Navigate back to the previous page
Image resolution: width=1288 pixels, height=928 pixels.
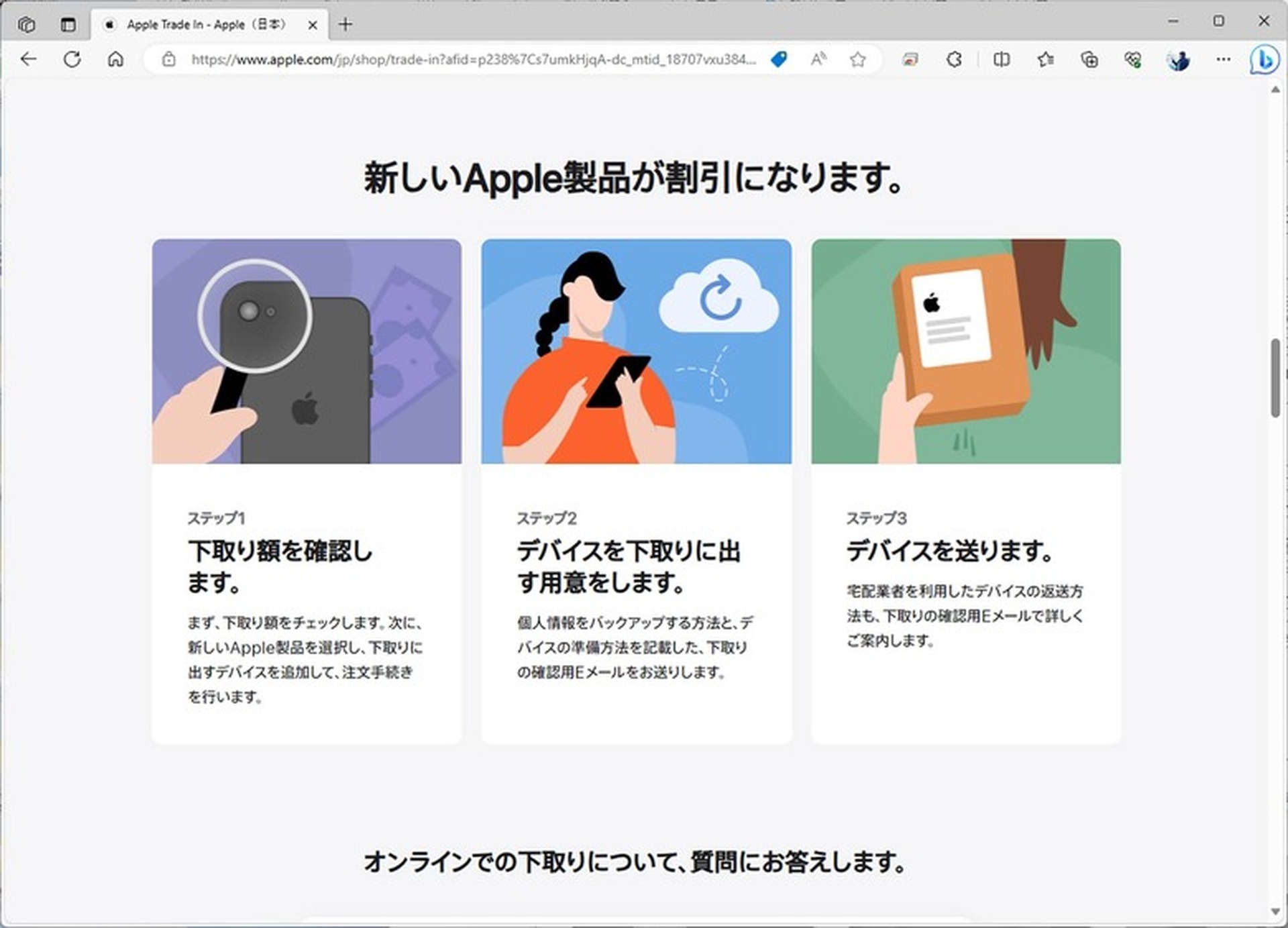tap(28, 60)
